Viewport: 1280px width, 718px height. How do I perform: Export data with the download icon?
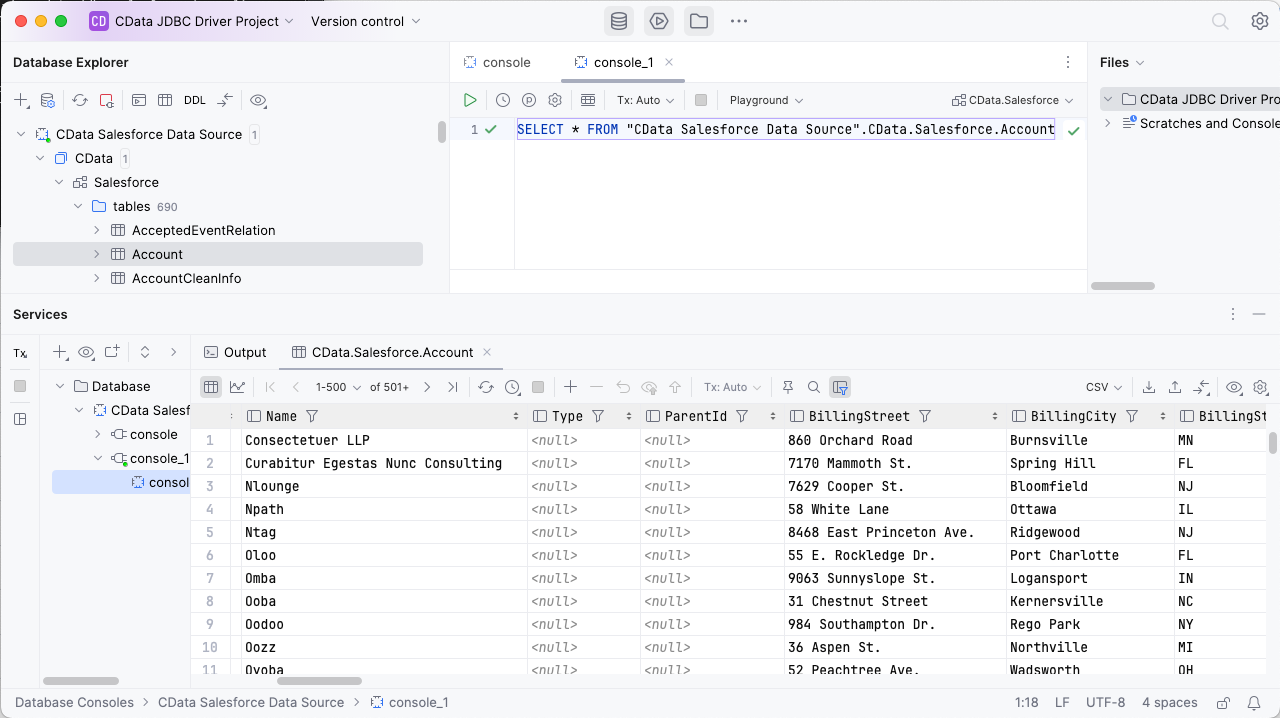tap(1149, 387)
